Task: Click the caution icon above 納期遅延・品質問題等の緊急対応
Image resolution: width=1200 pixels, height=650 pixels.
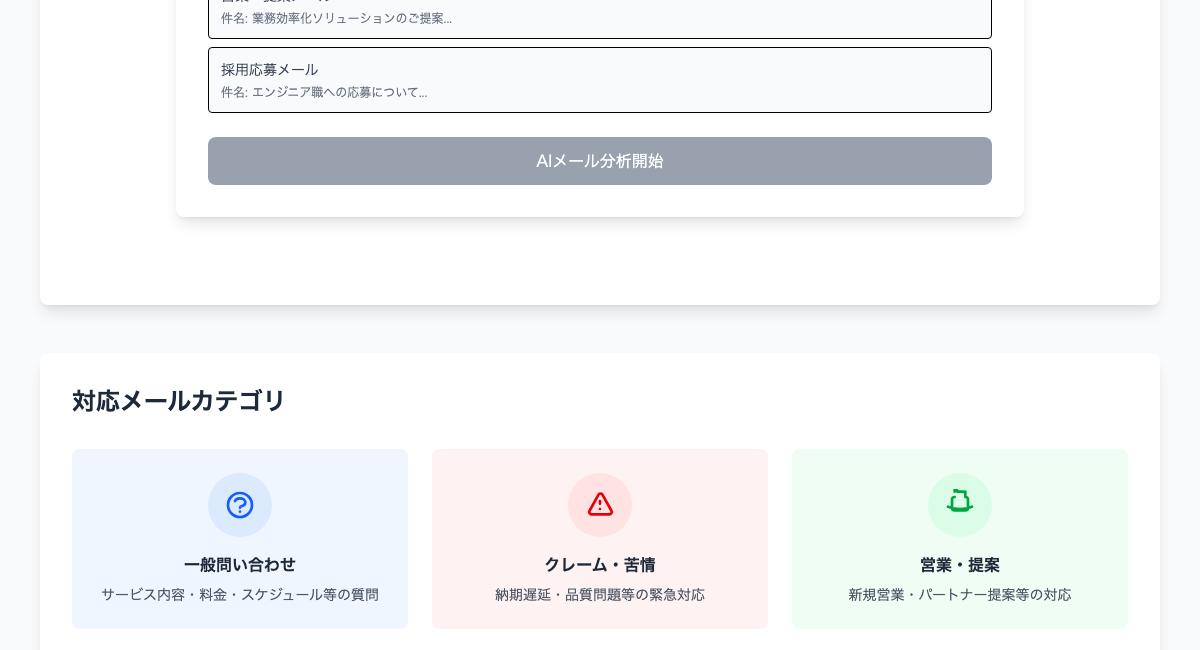Action: point(600,505)
